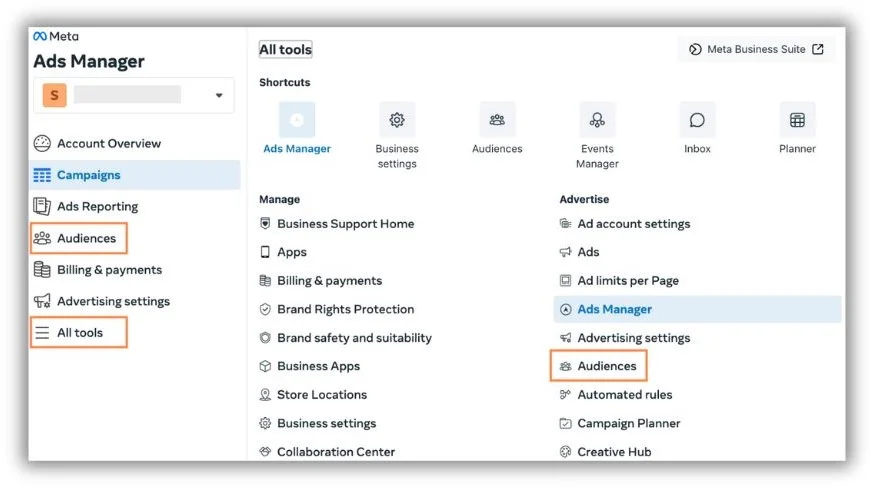Click the external link arrow icon

[818, 49]
